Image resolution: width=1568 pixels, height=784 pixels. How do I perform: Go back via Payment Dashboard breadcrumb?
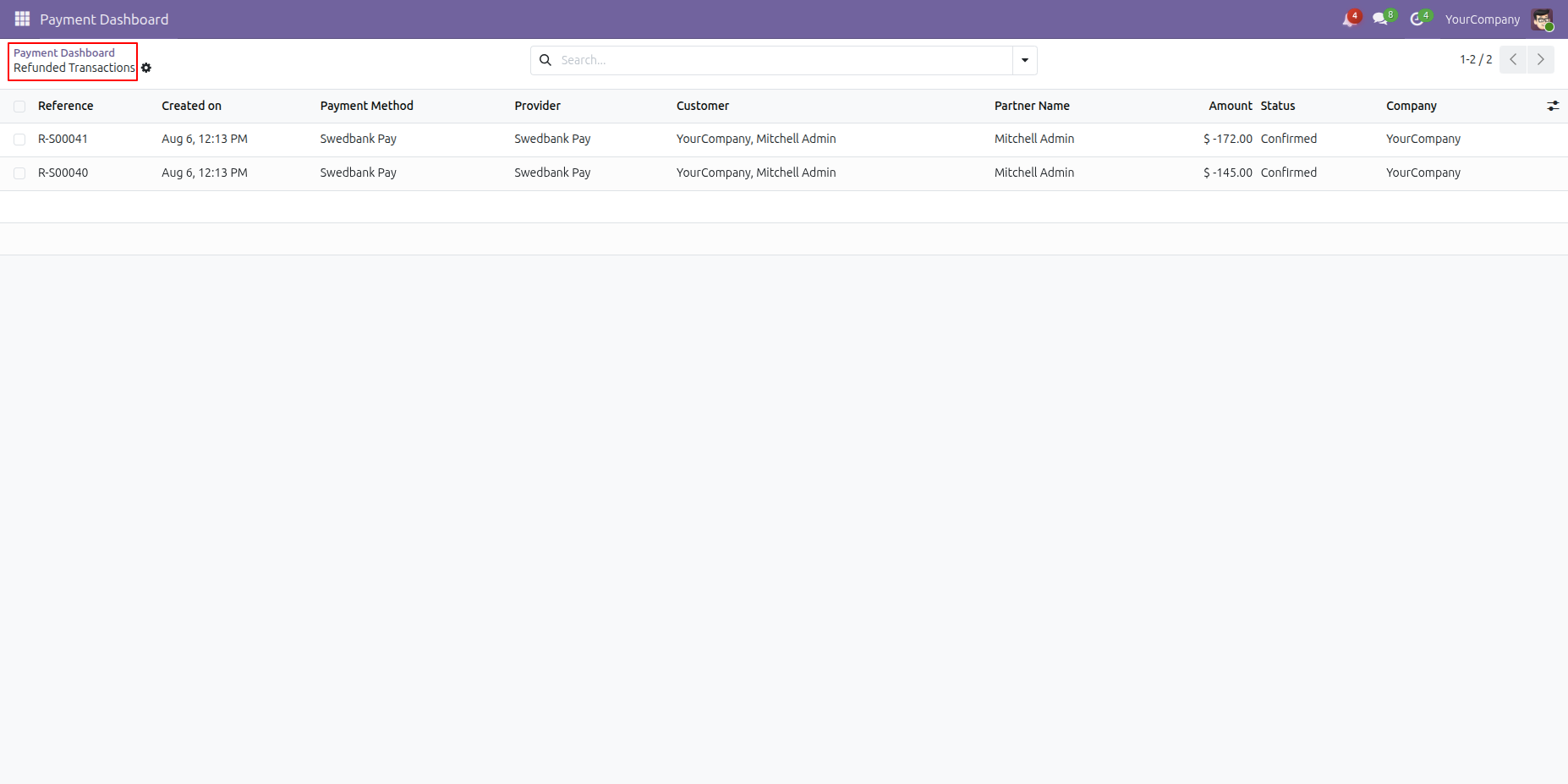64,52
